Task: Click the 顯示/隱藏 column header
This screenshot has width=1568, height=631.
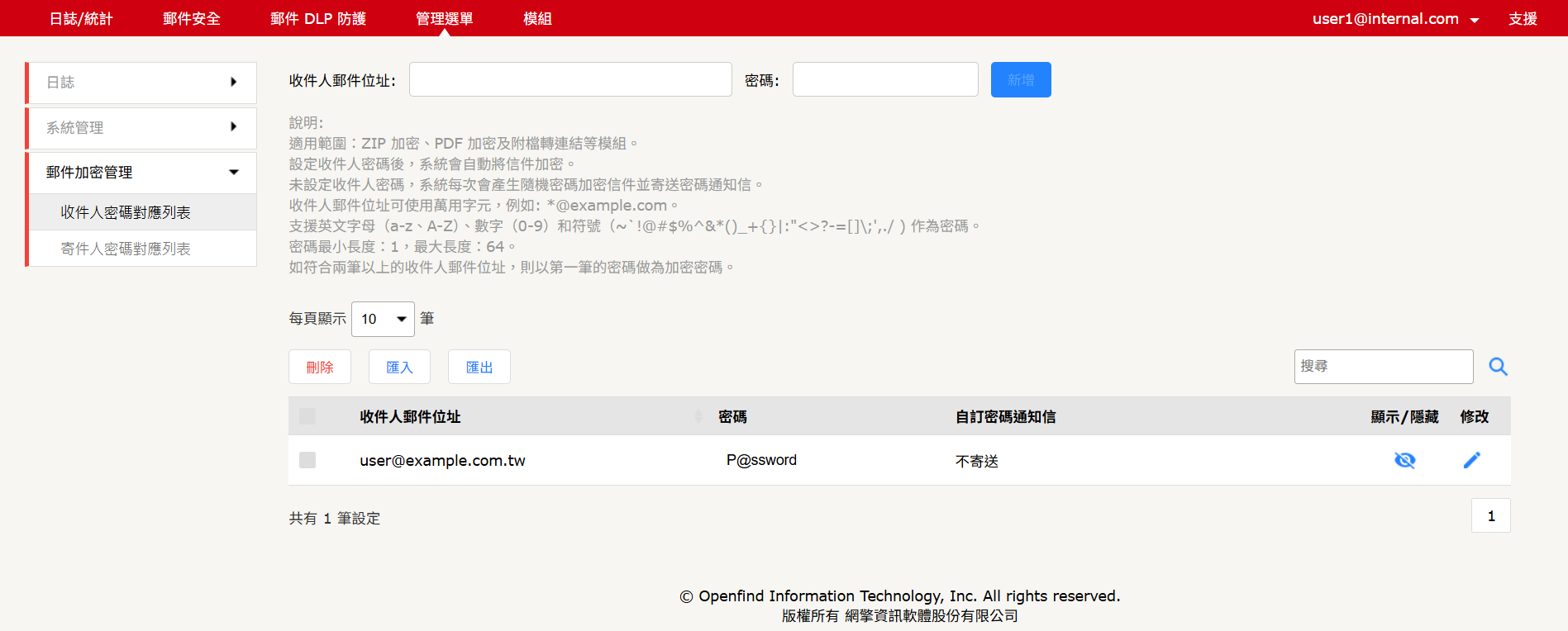Action: pos(1404,417)
